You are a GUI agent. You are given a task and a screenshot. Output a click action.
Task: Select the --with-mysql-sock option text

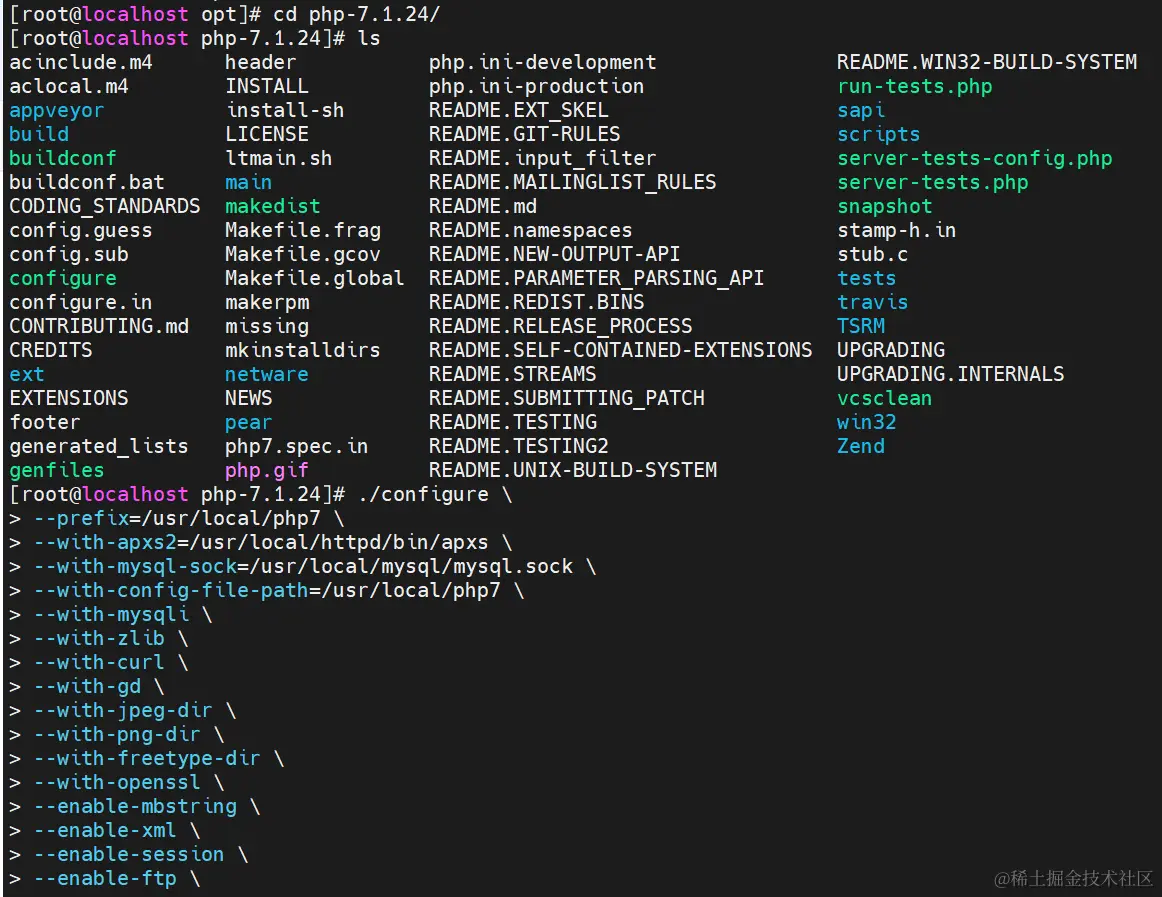coord(135,566)
